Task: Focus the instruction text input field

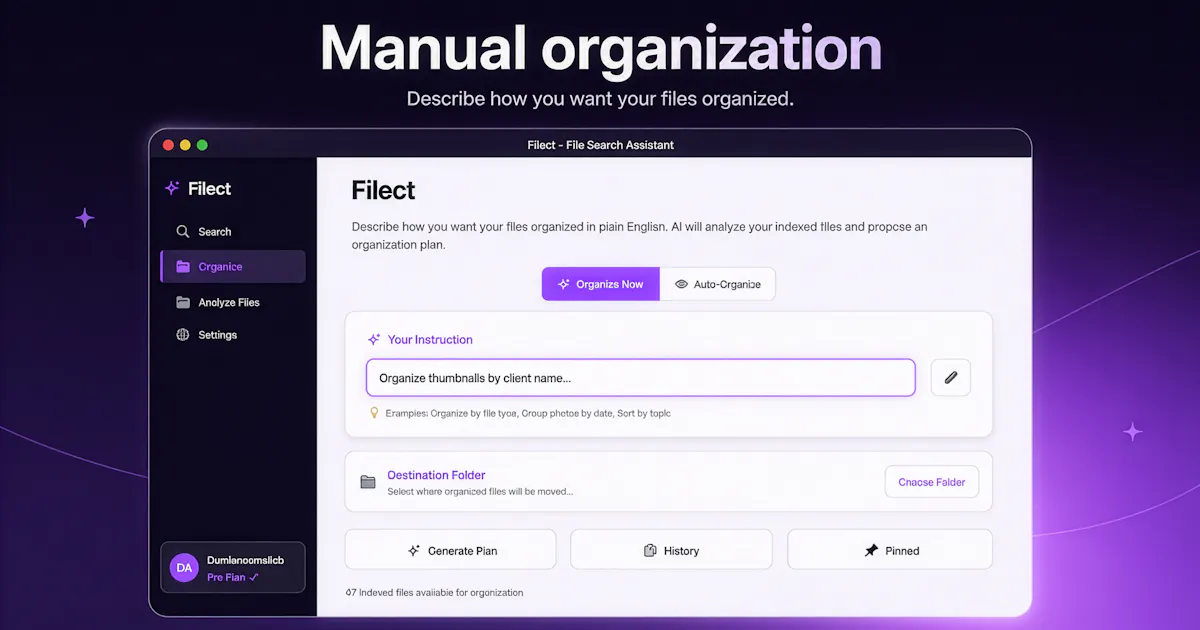Action: [x=640, y=378]
